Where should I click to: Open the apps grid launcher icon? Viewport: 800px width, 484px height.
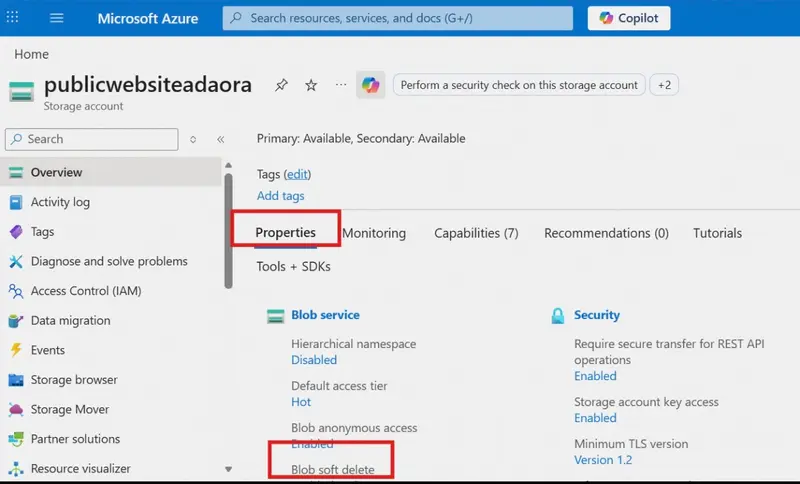pyautogui.click(x=12, y=17)
